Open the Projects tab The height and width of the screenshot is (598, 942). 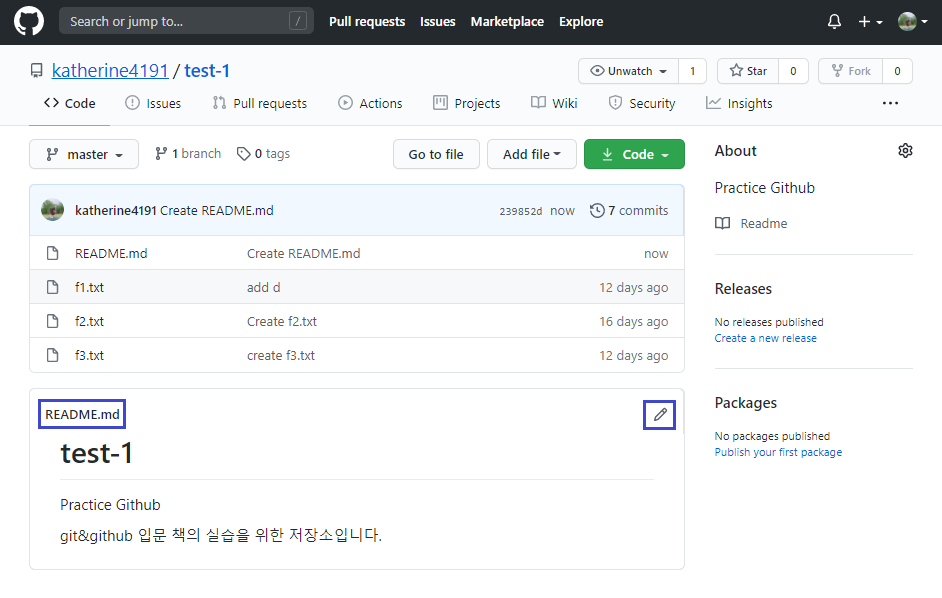[x=467, y=103]
